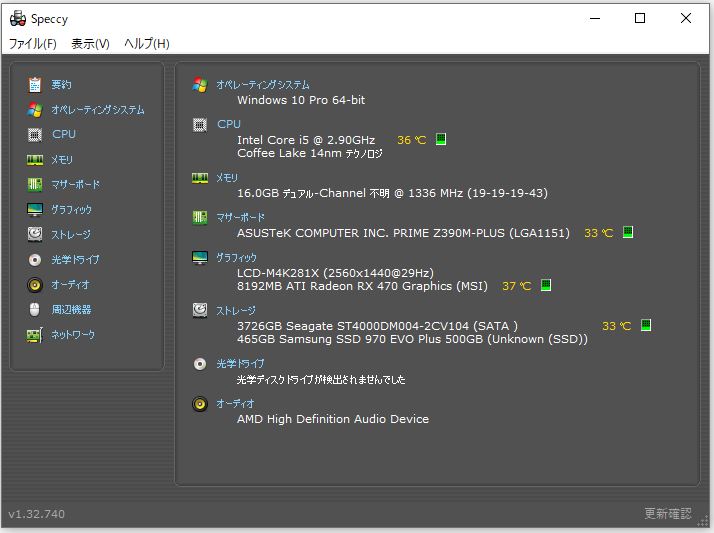The height and width of the screenshot is (533, 714).
Task: Open the 要約 summary sidebar icon
Action: tap(35, 85)
